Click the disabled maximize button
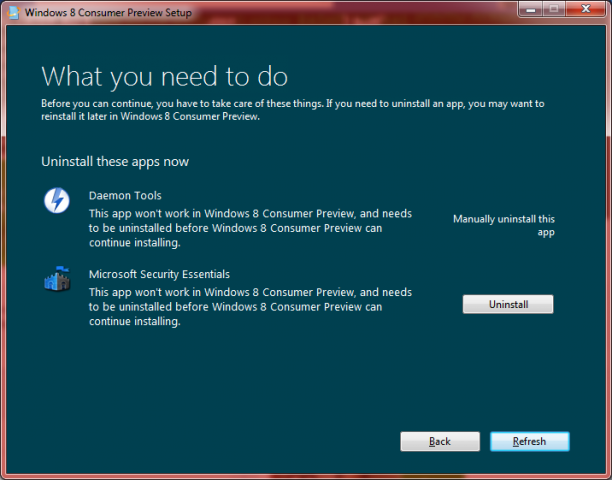This screenshot has height=480, width=612. click(x=554, y=9)
